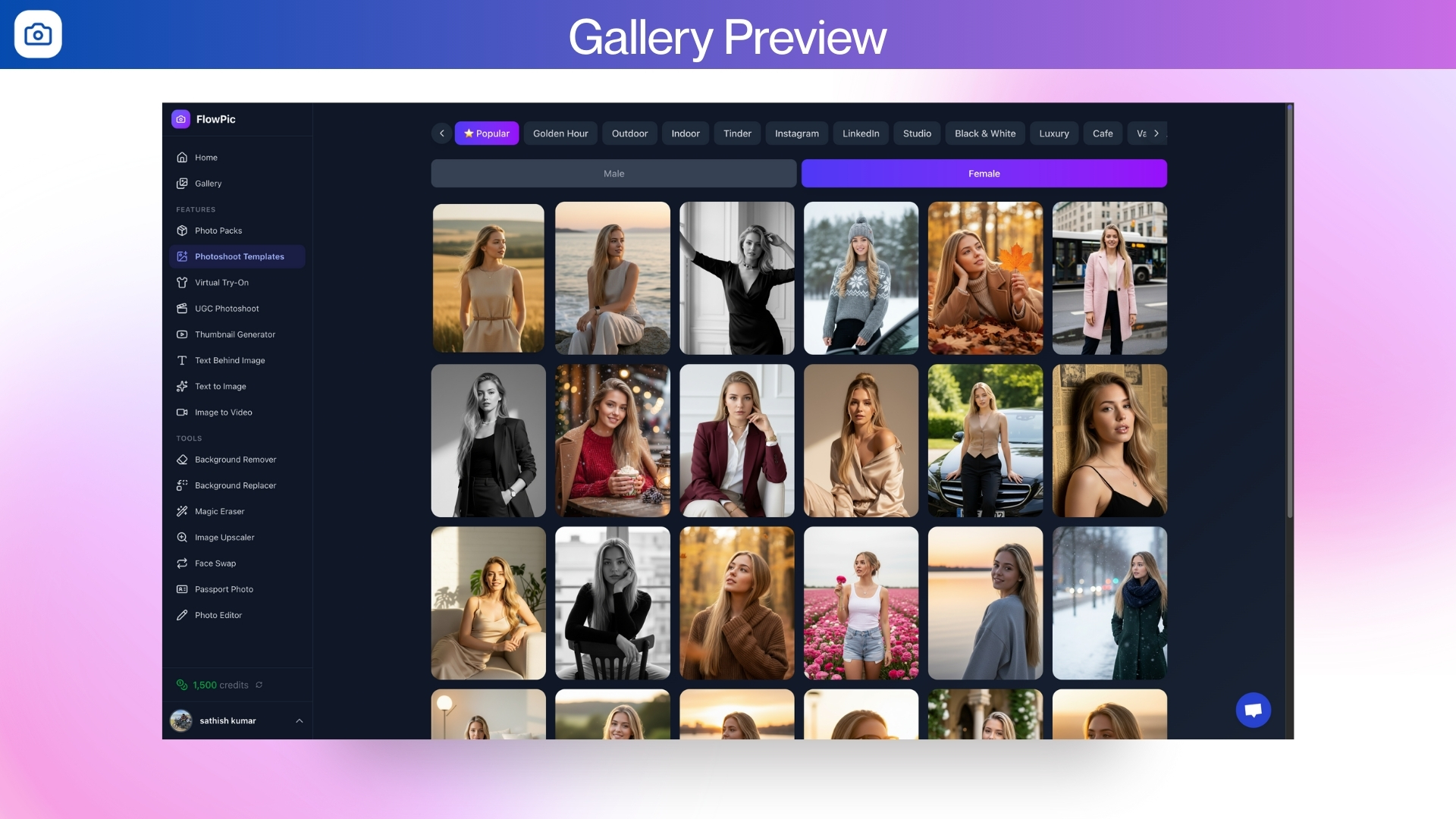Open the Photo Packs page
The height and width of the screenshot is (819, 1456).
point(218,231)
